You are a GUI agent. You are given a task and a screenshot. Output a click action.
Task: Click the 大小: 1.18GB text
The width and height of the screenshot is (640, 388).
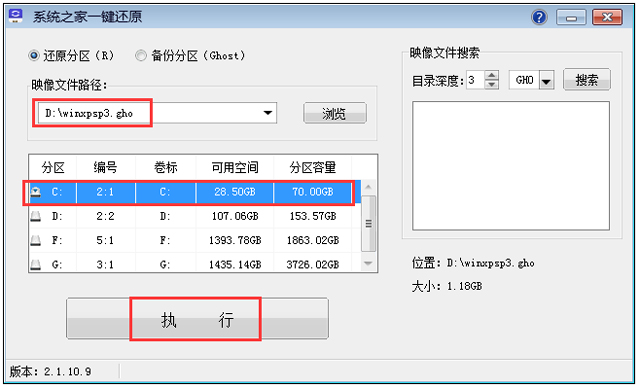pyautogui.click(x=447, y=286)
